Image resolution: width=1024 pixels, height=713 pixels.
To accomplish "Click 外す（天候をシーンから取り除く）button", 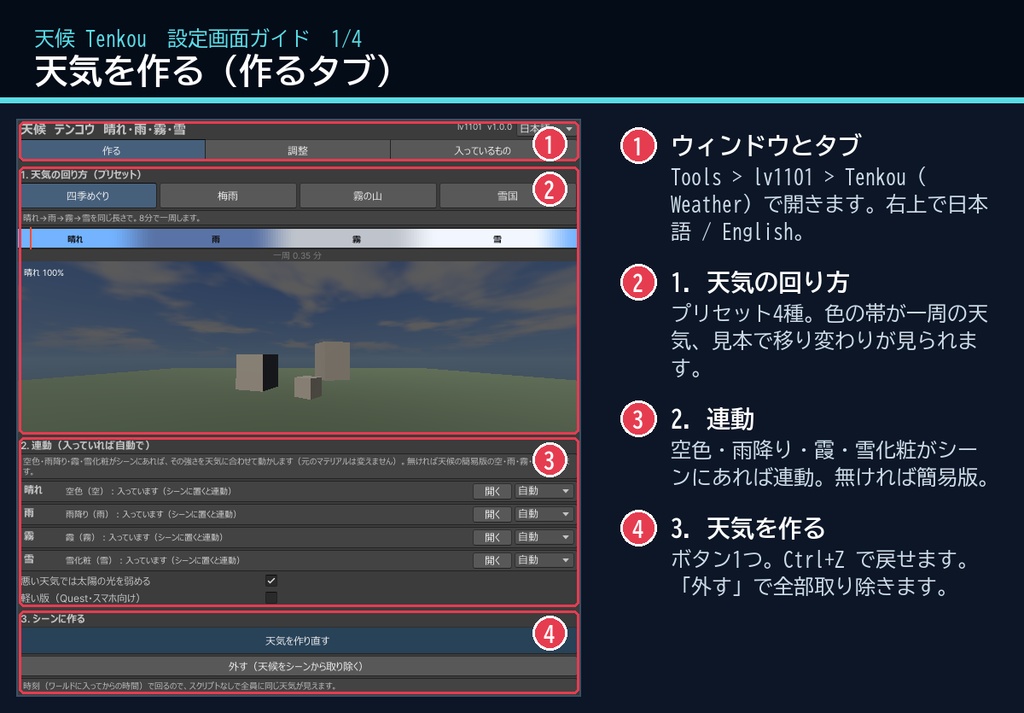I will 298,666.
